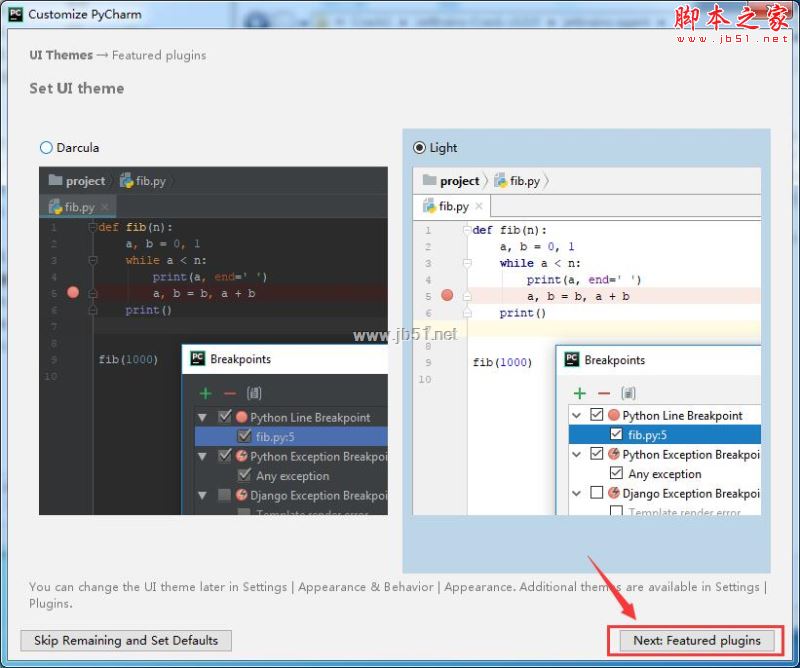Click the PyCharm logo in the title bar
800x668 pixels.
pos(14,14)
